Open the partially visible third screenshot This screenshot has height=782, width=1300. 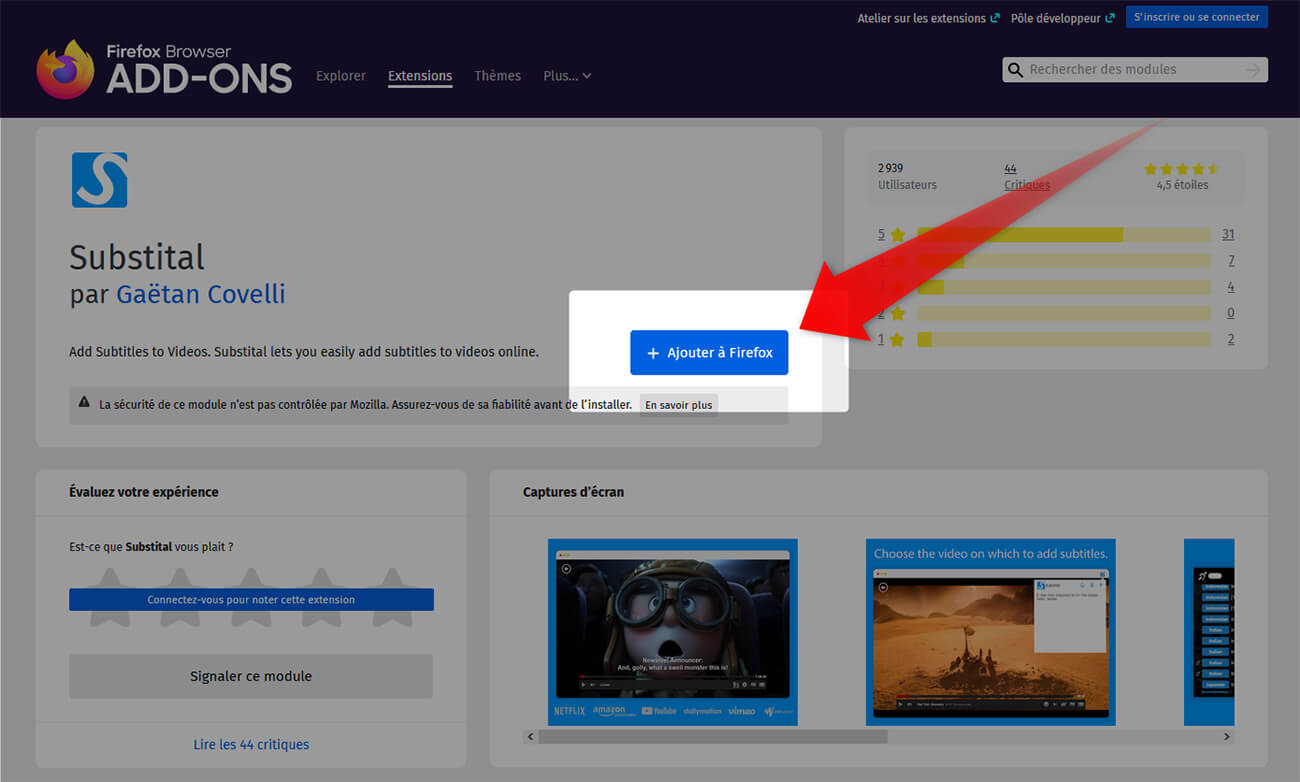[1209, 632]
